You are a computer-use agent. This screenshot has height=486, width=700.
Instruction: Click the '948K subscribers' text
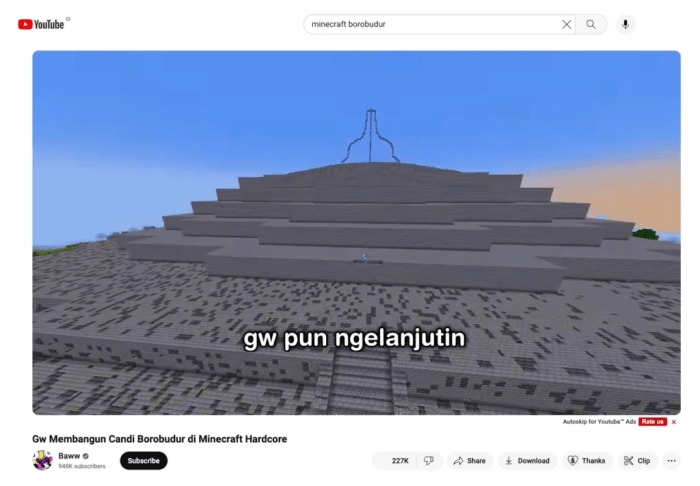(x=82, y=466)
